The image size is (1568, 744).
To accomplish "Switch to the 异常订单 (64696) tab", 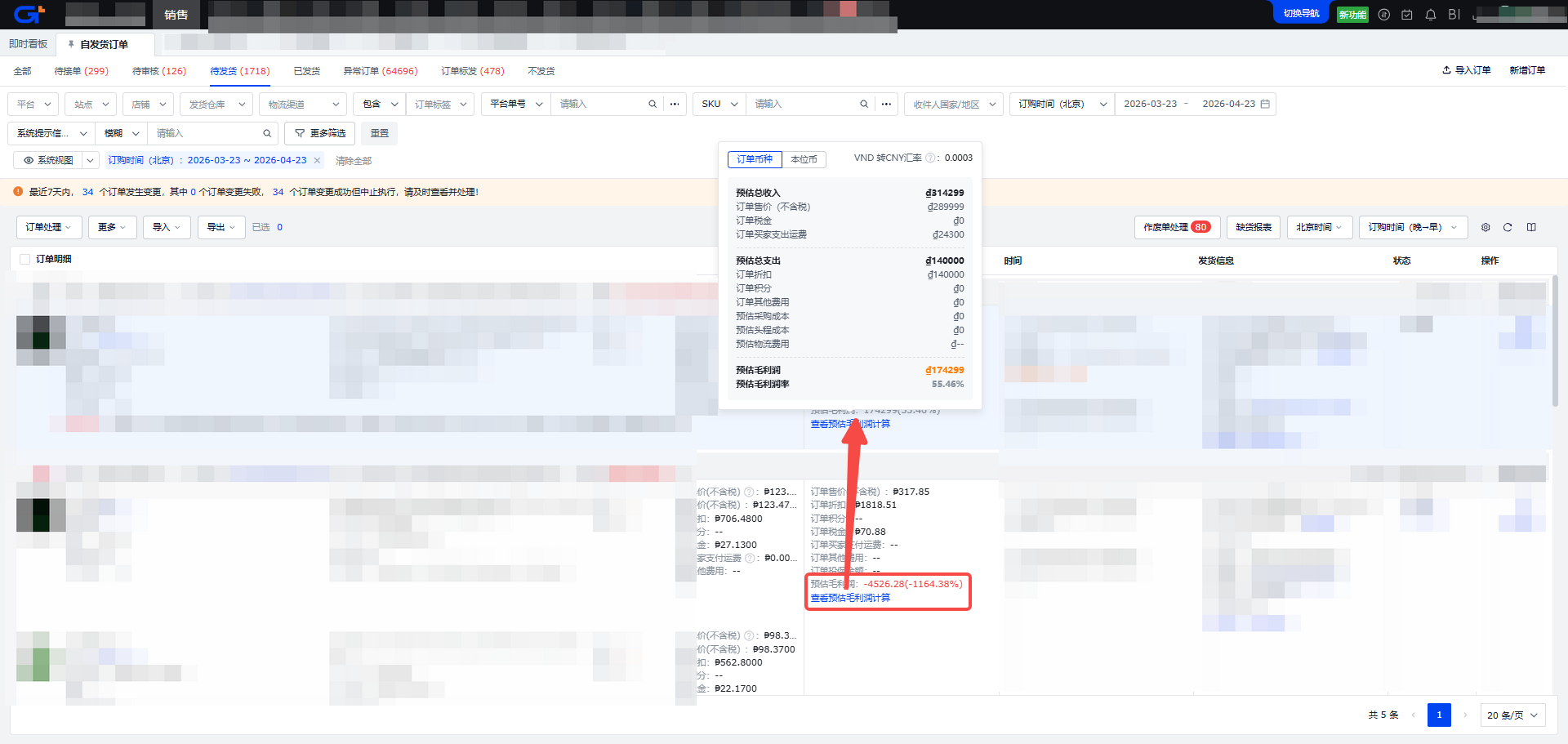I will [x=381, y=71].
